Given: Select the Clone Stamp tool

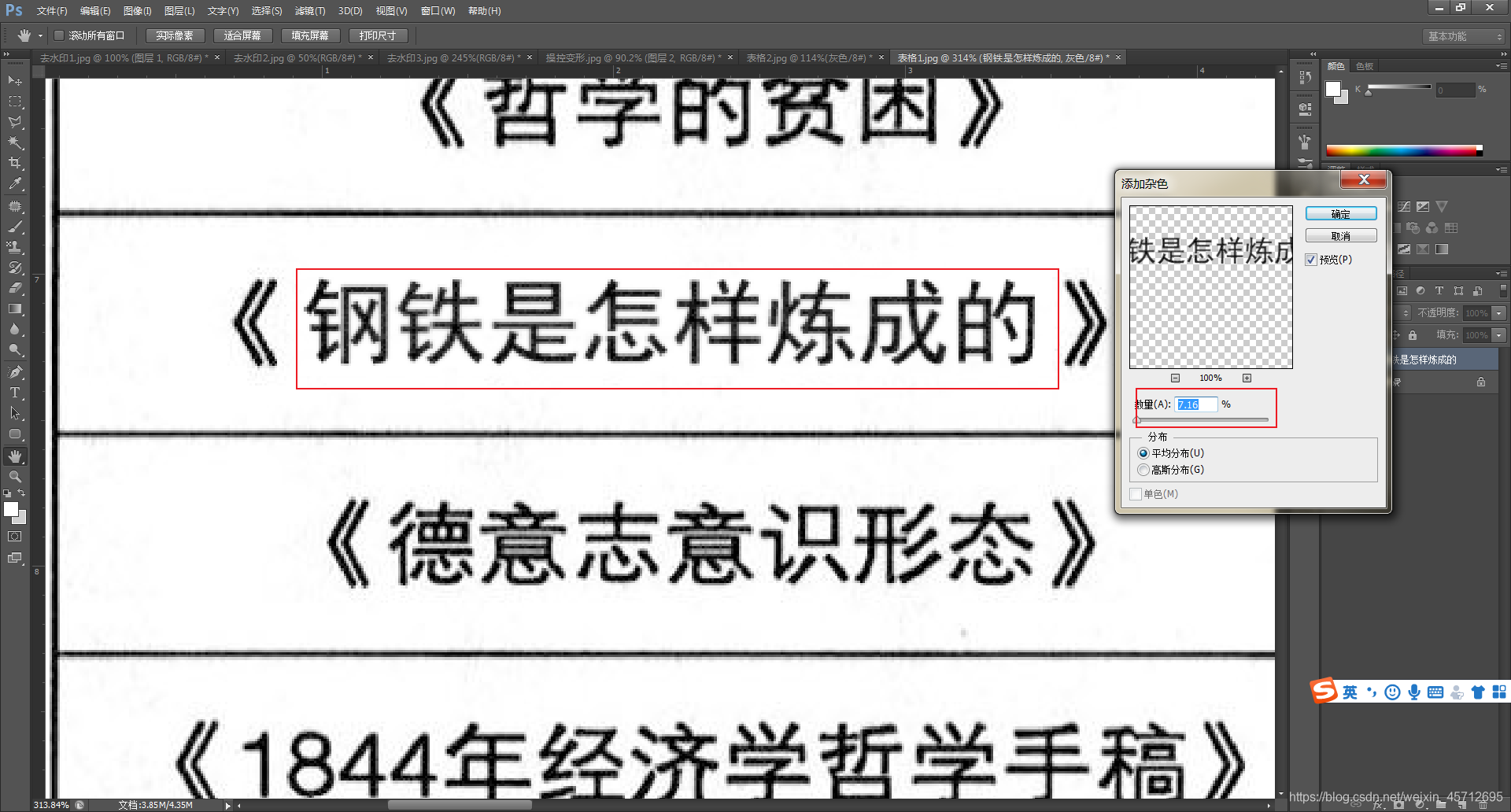Looking at the screenshot, I should pos(14,247).
